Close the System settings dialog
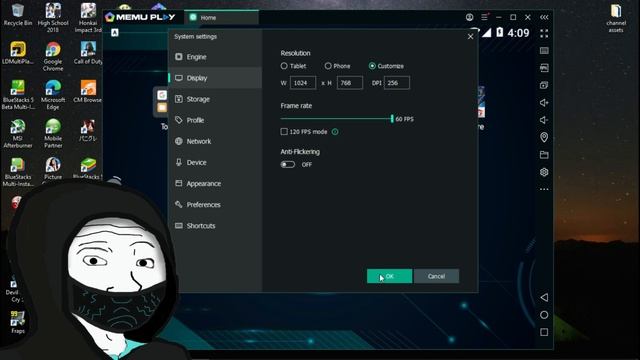Viewport: 640px width, 360px height. click(470, 36)
